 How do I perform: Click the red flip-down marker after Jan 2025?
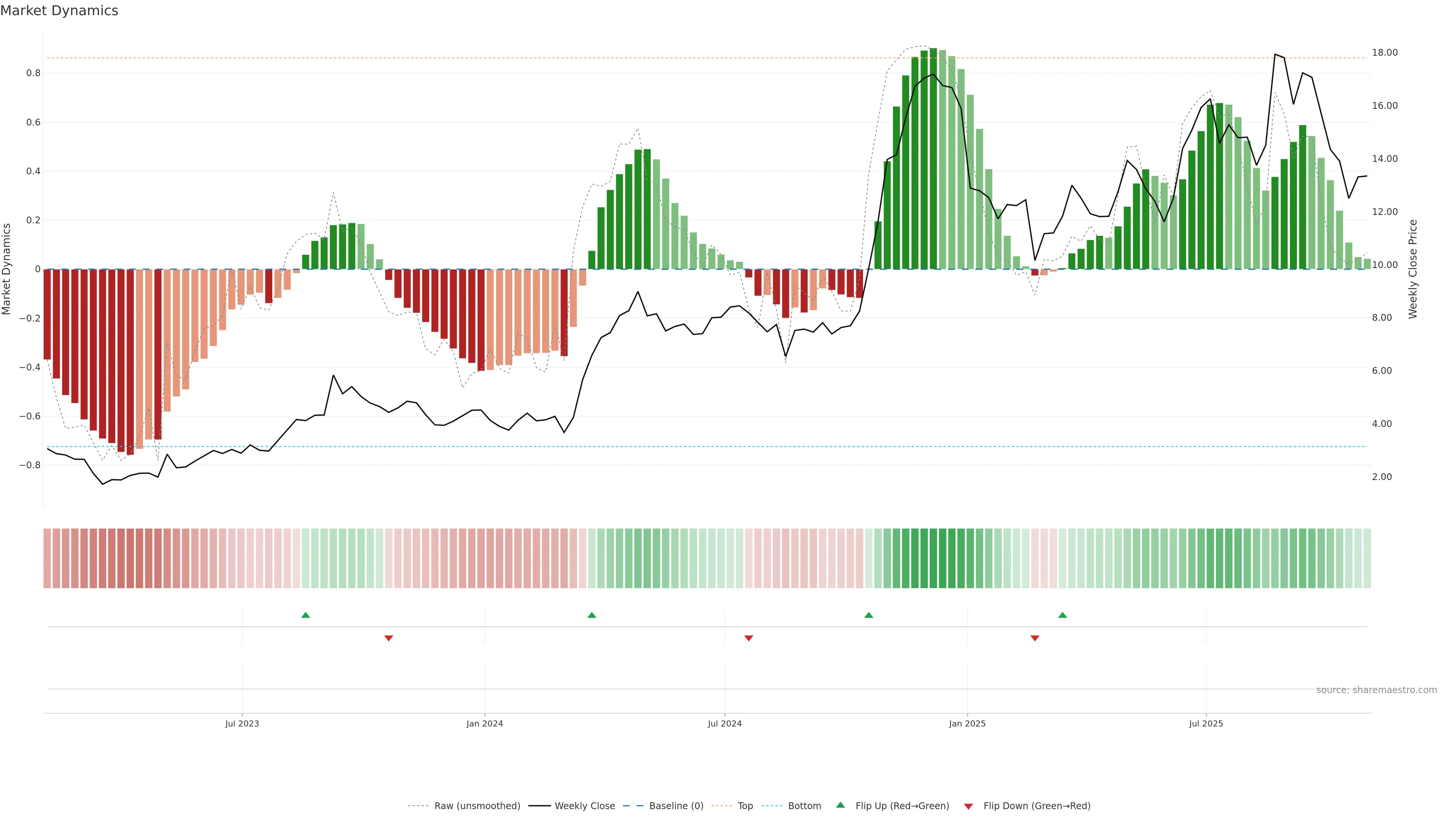pyautogui.click(x=1035, y=638)
